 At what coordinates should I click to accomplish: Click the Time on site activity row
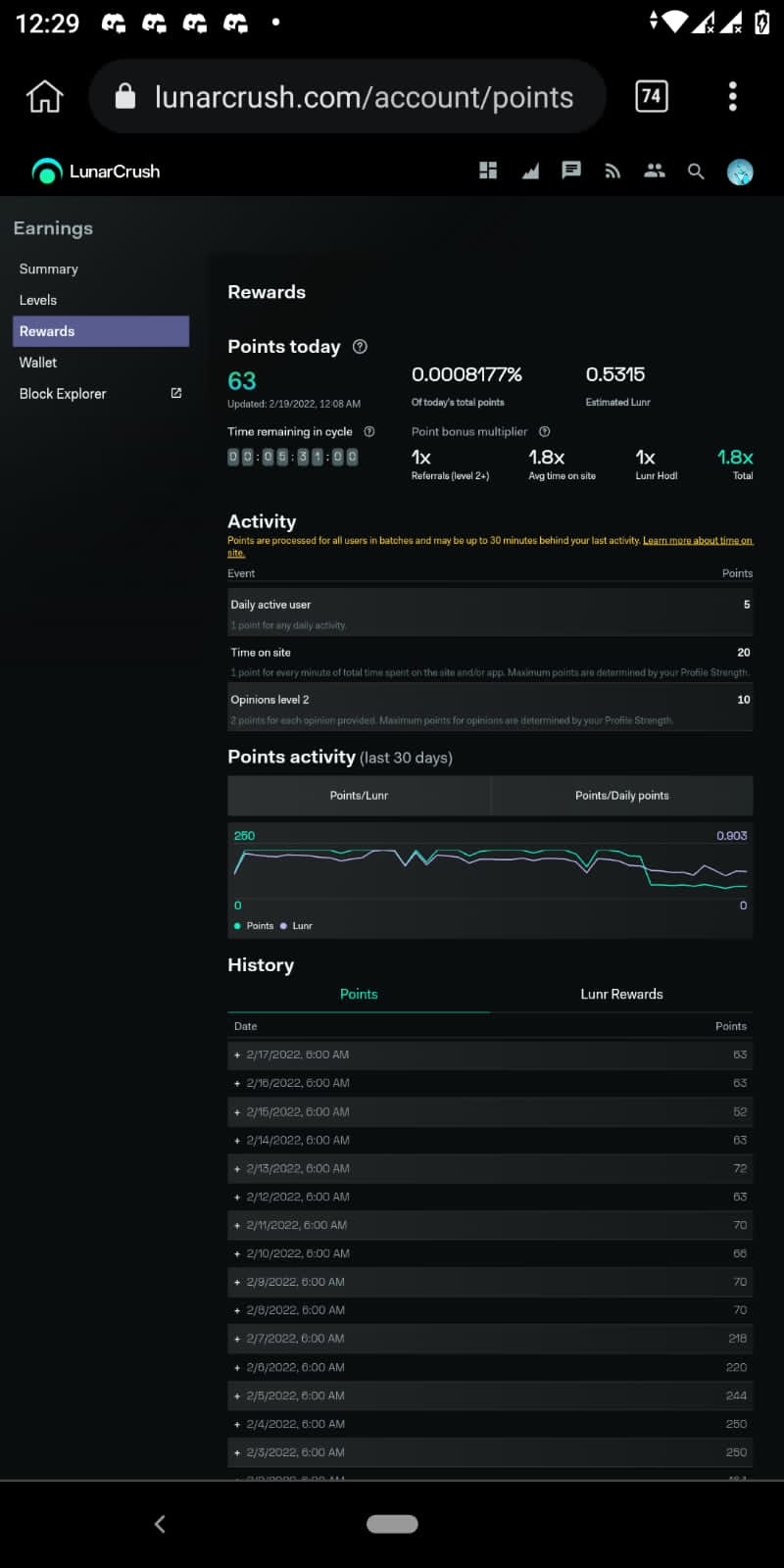490,661
